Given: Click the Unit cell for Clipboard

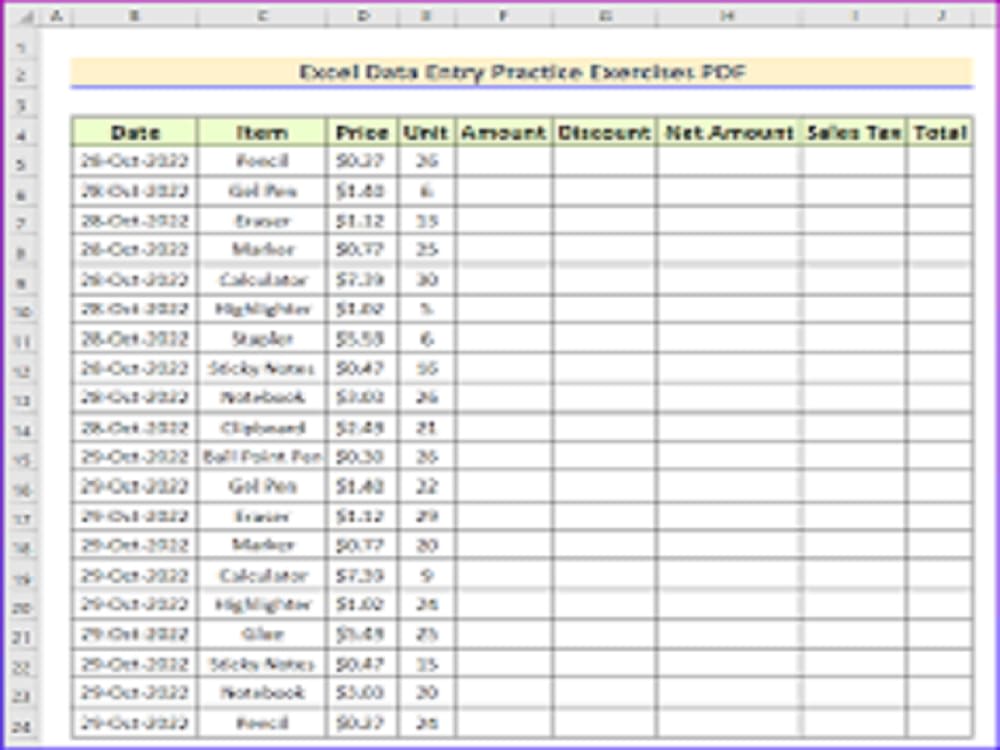Looking at the screenshot, I should [426, 427].
